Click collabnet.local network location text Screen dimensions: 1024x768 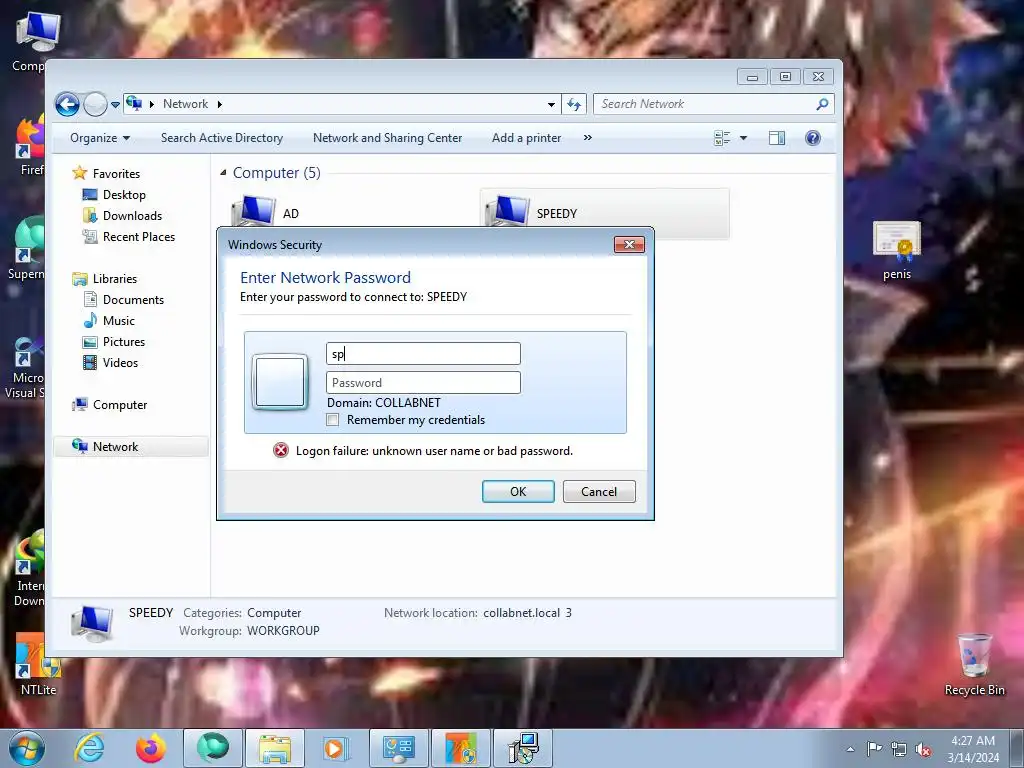pos(528,613)
